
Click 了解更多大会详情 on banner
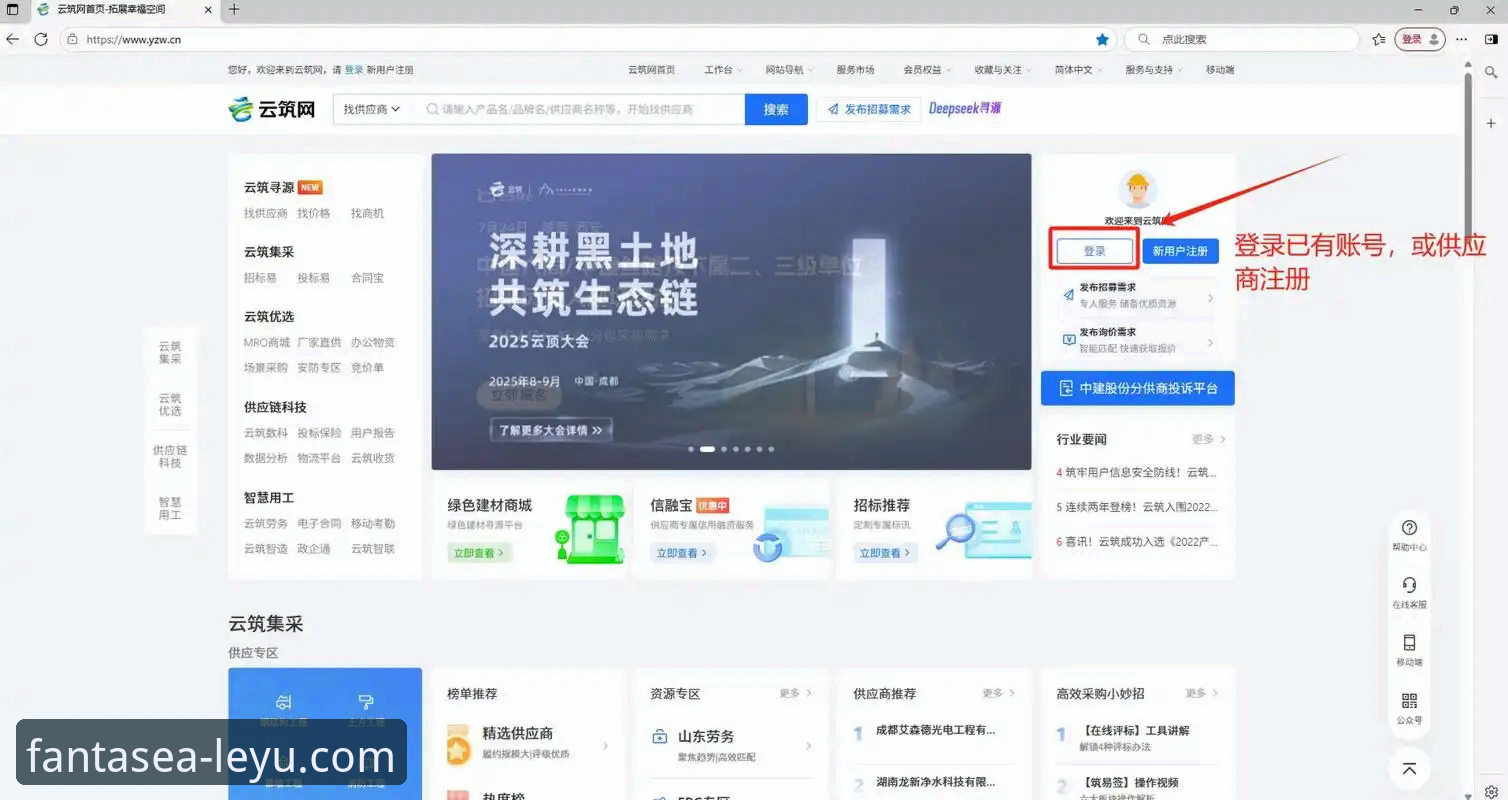[551, 430]
